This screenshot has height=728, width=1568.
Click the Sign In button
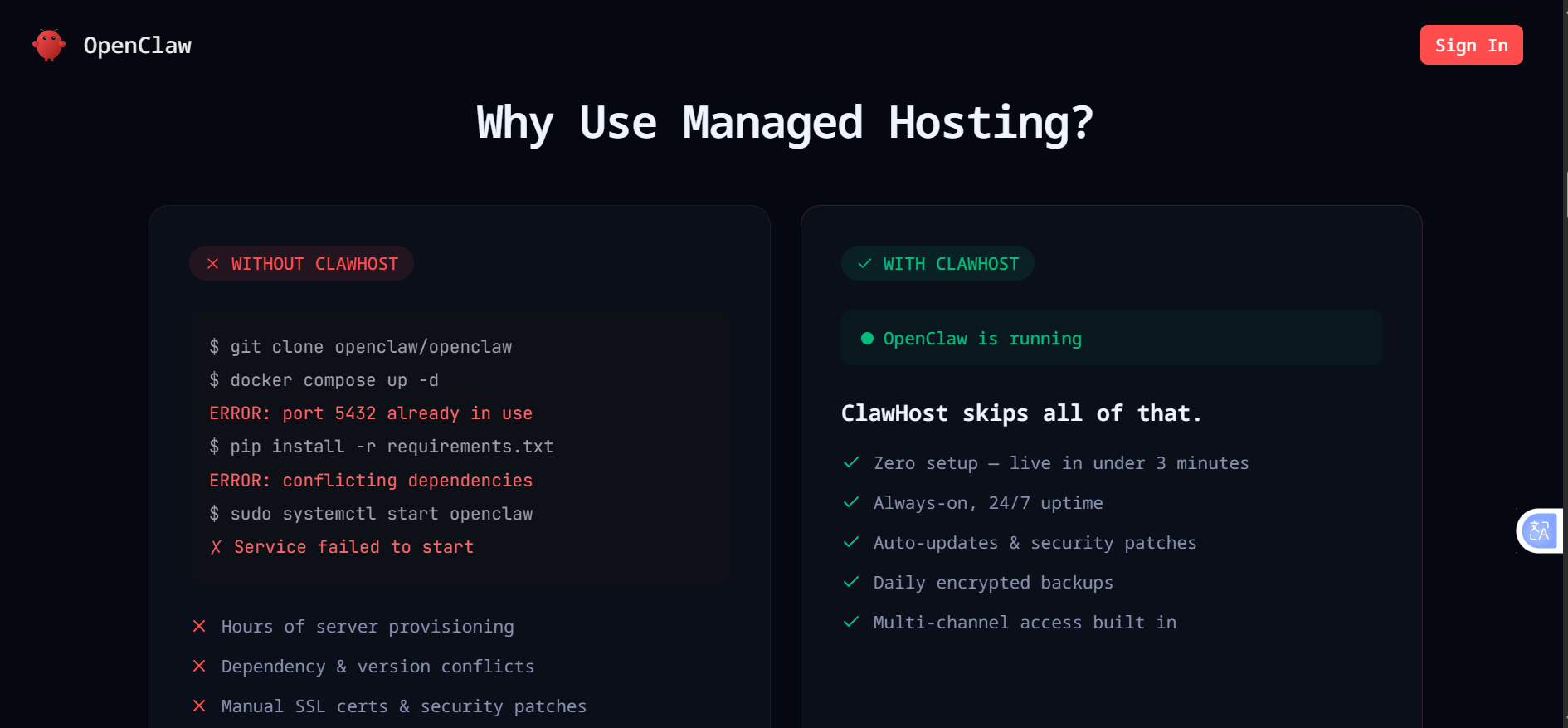click(1471, 45)
